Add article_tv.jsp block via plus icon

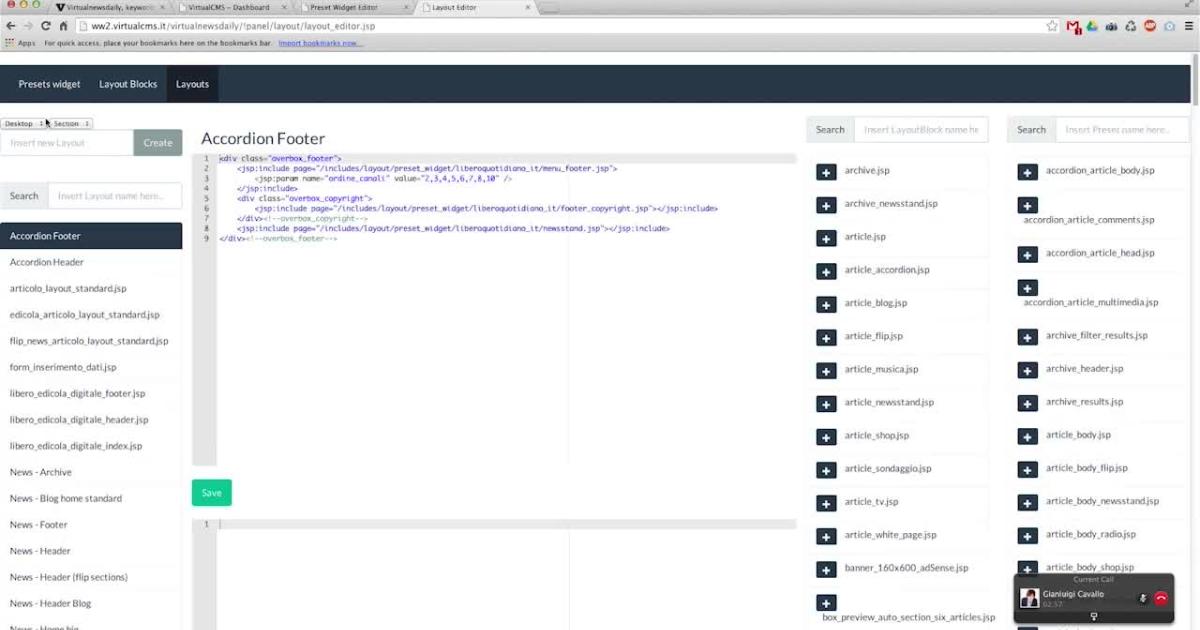coord(826,503)
